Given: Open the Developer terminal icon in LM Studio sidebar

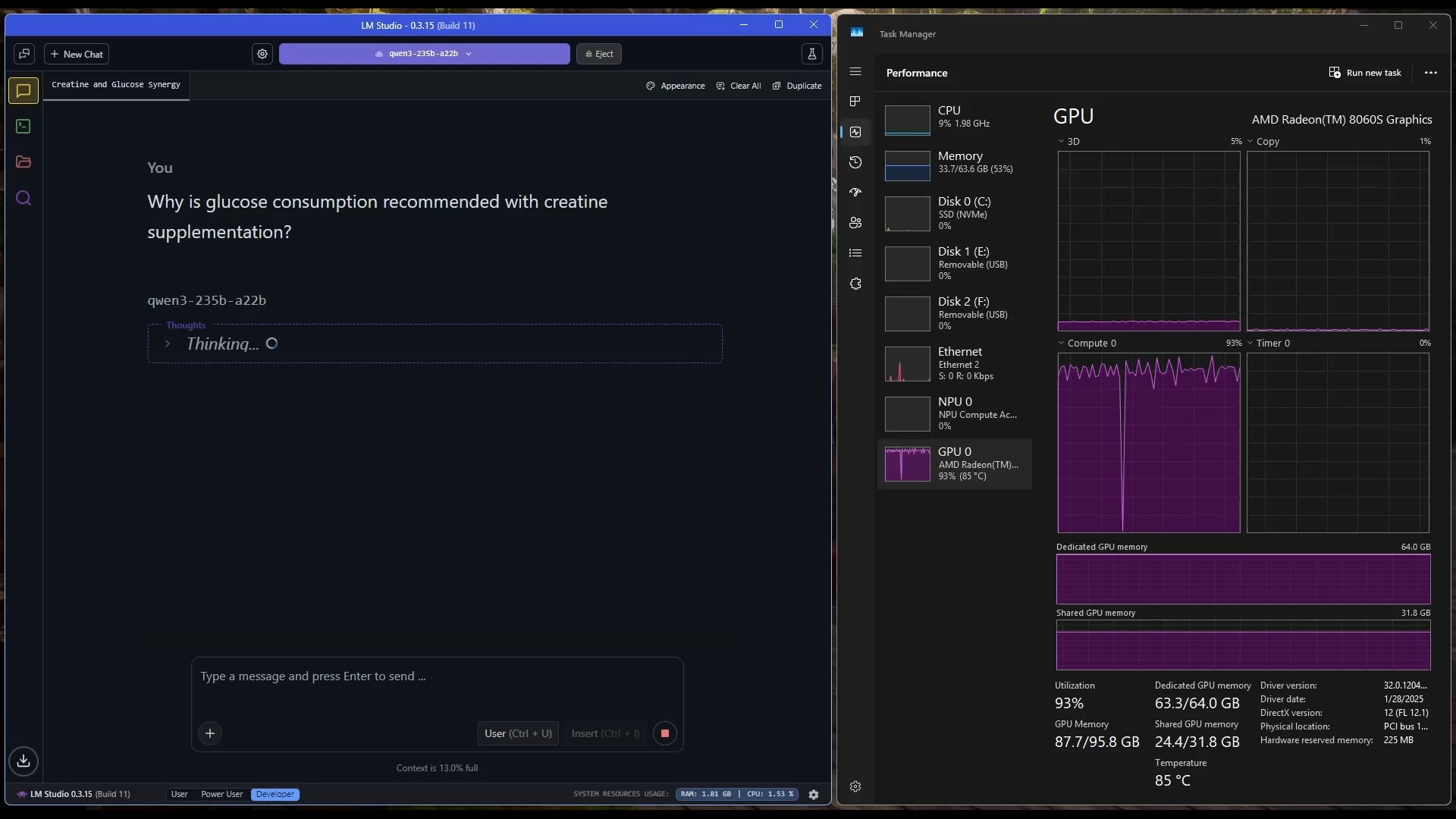Looking at the screenshot, I should (x=24, y=127).
